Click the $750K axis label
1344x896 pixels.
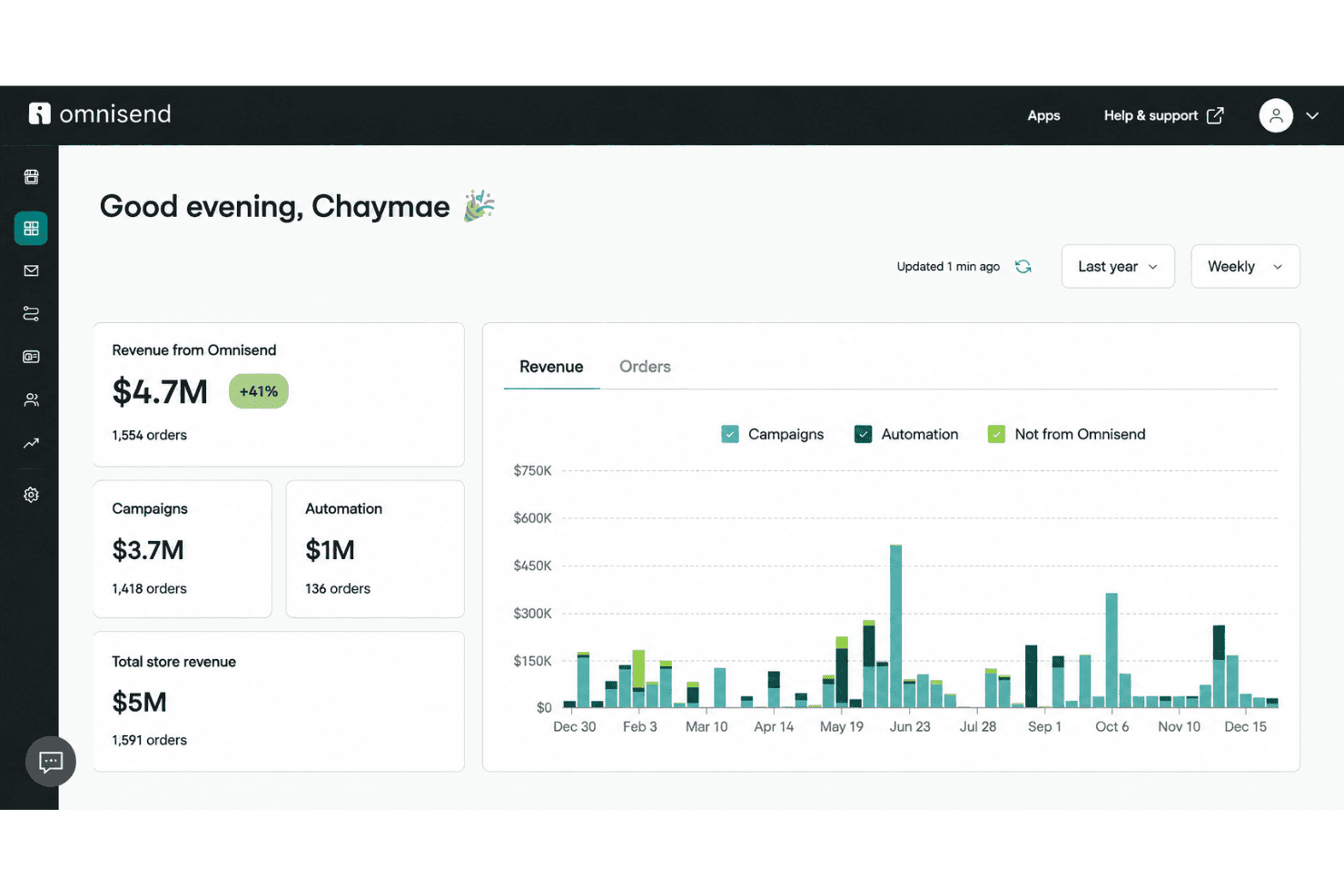(532, 470)
